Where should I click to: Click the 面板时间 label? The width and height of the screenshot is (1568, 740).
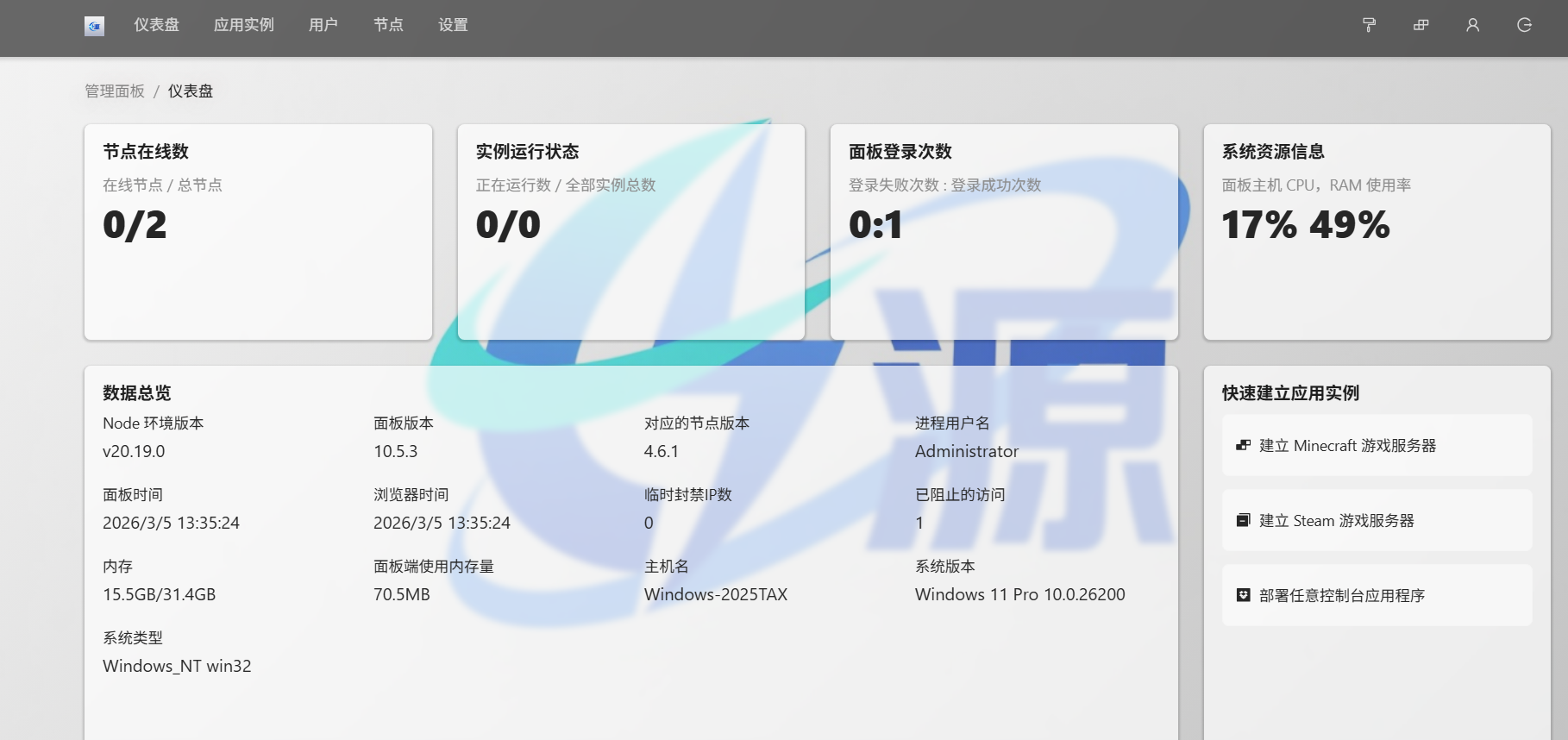pyautogui.click(x=133, y=495)
